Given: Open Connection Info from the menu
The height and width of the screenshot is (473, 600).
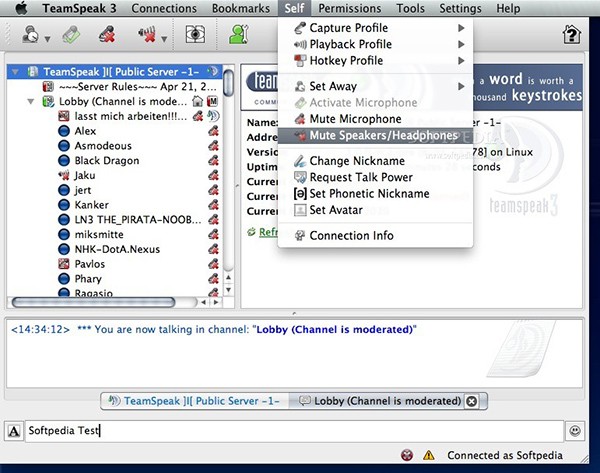Looking at the screenshot, I should tap(375, 236).
